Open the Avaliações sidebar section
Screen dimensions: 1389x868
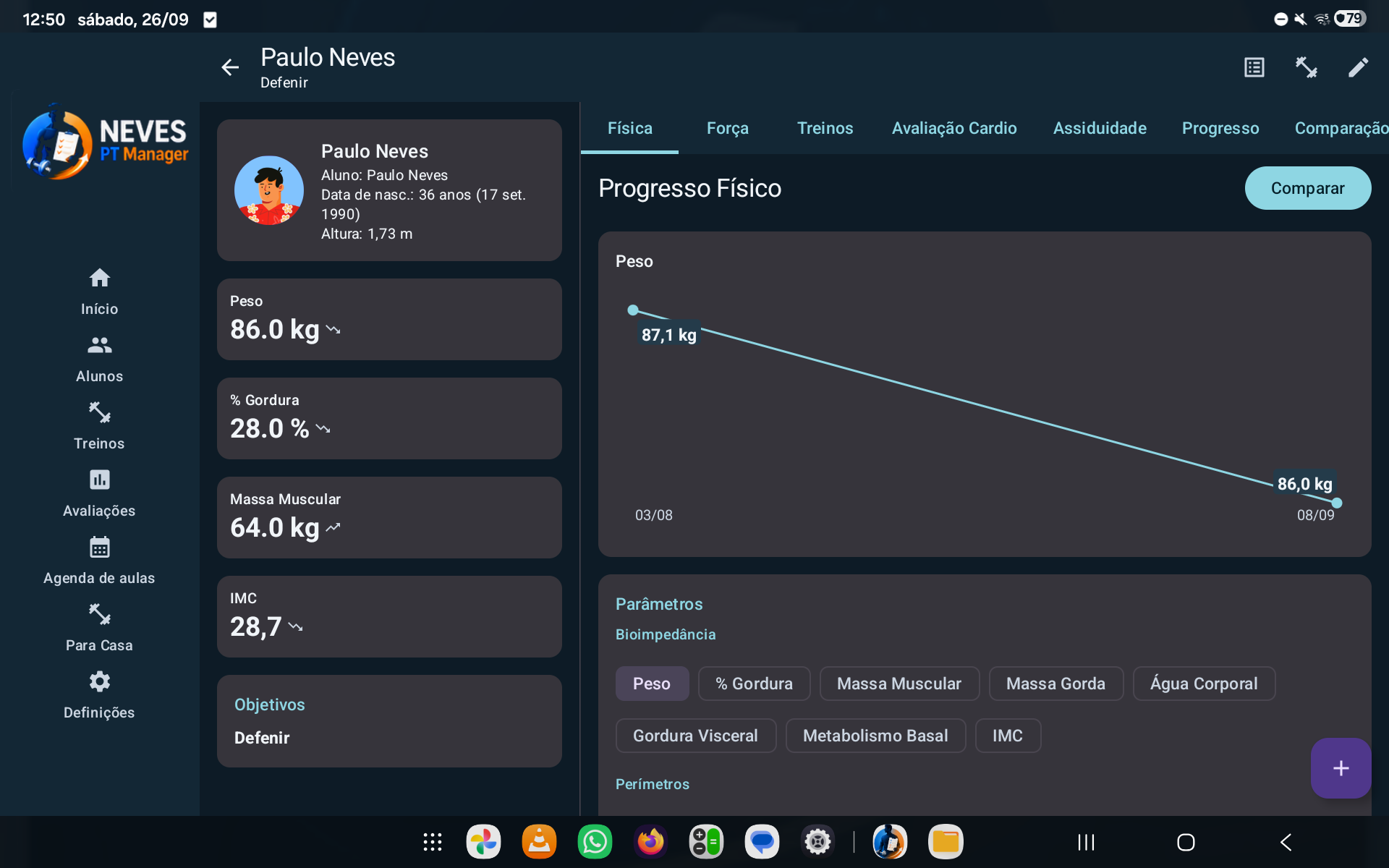(x=99, y=493)
